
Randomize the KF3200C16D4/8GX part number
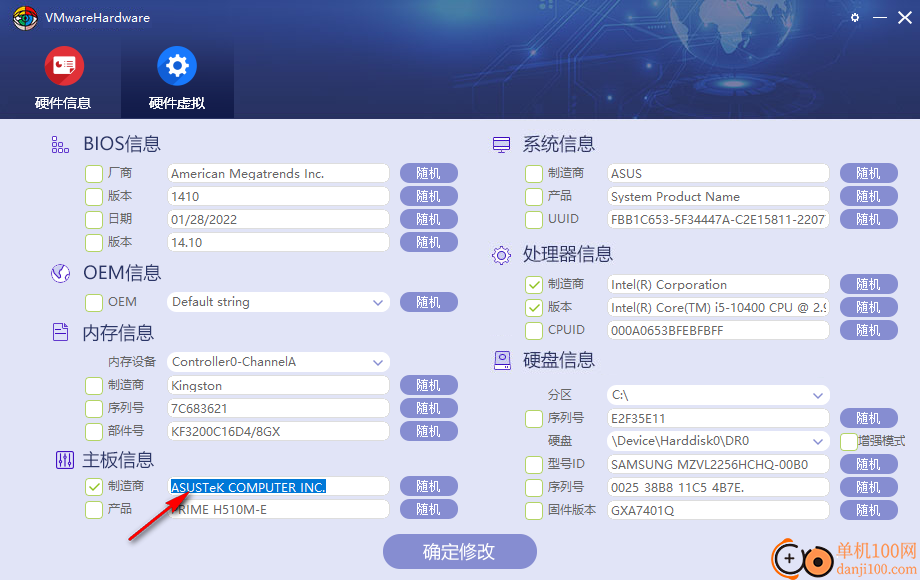point(428,431)
